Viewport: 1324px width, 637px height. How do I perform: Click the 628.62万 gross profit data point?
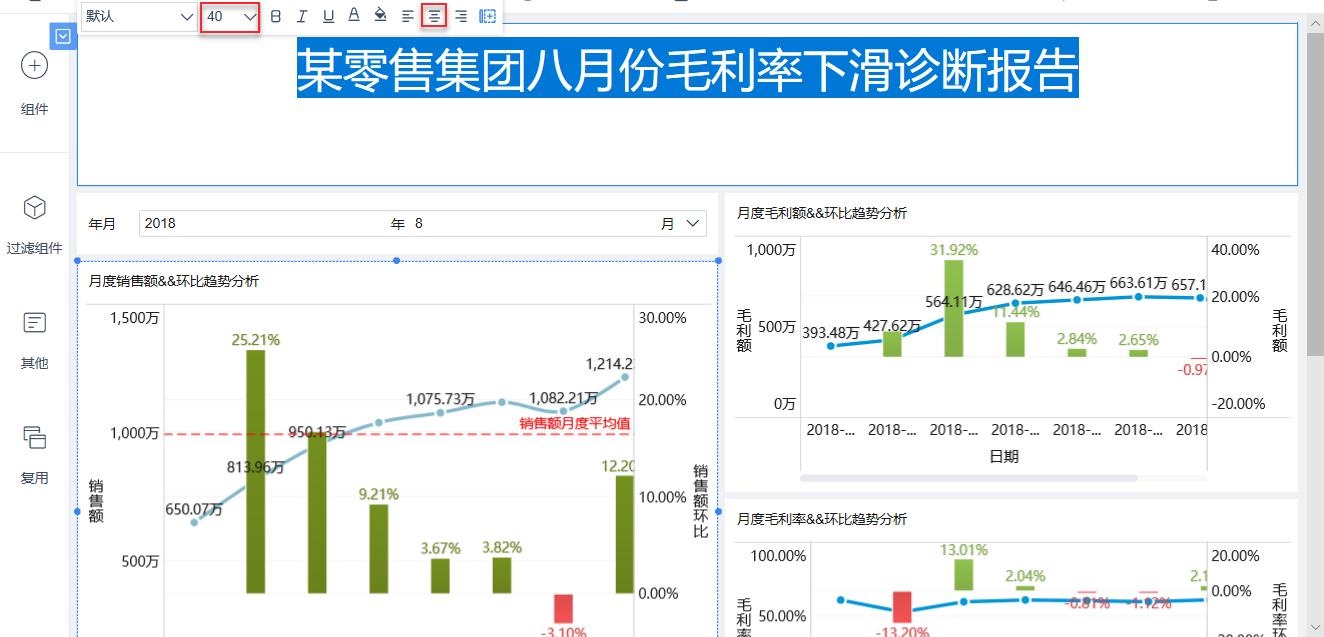pyautogui.click(x=1015, y=303)
